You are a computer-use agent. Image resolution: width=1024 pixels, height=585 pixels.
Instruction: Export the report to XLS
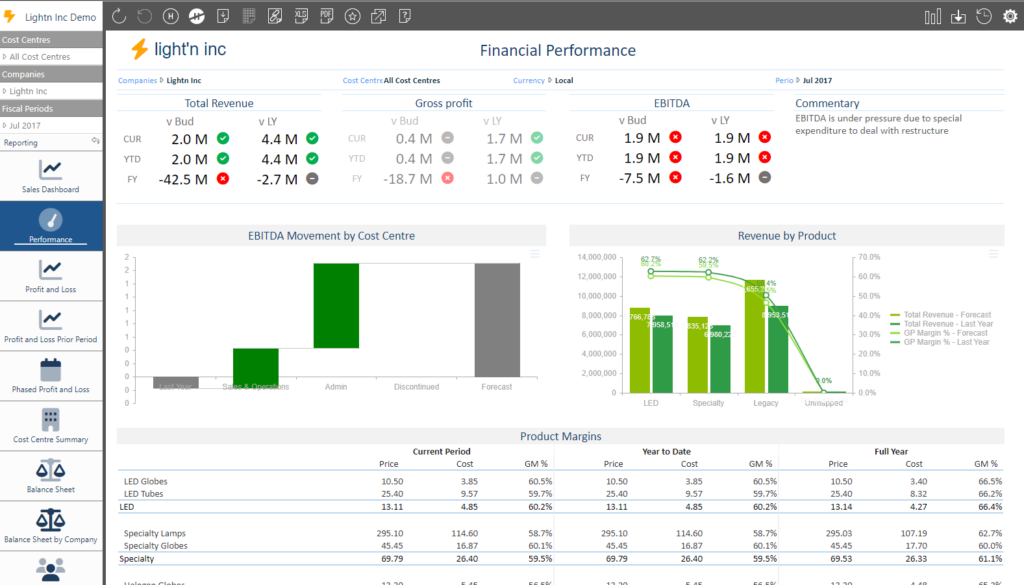pos(301,16)
